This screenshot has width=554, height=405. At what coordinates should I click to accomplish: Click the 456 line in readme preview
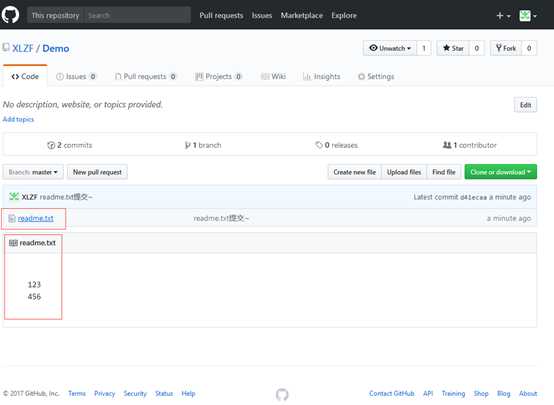point(34,297)
